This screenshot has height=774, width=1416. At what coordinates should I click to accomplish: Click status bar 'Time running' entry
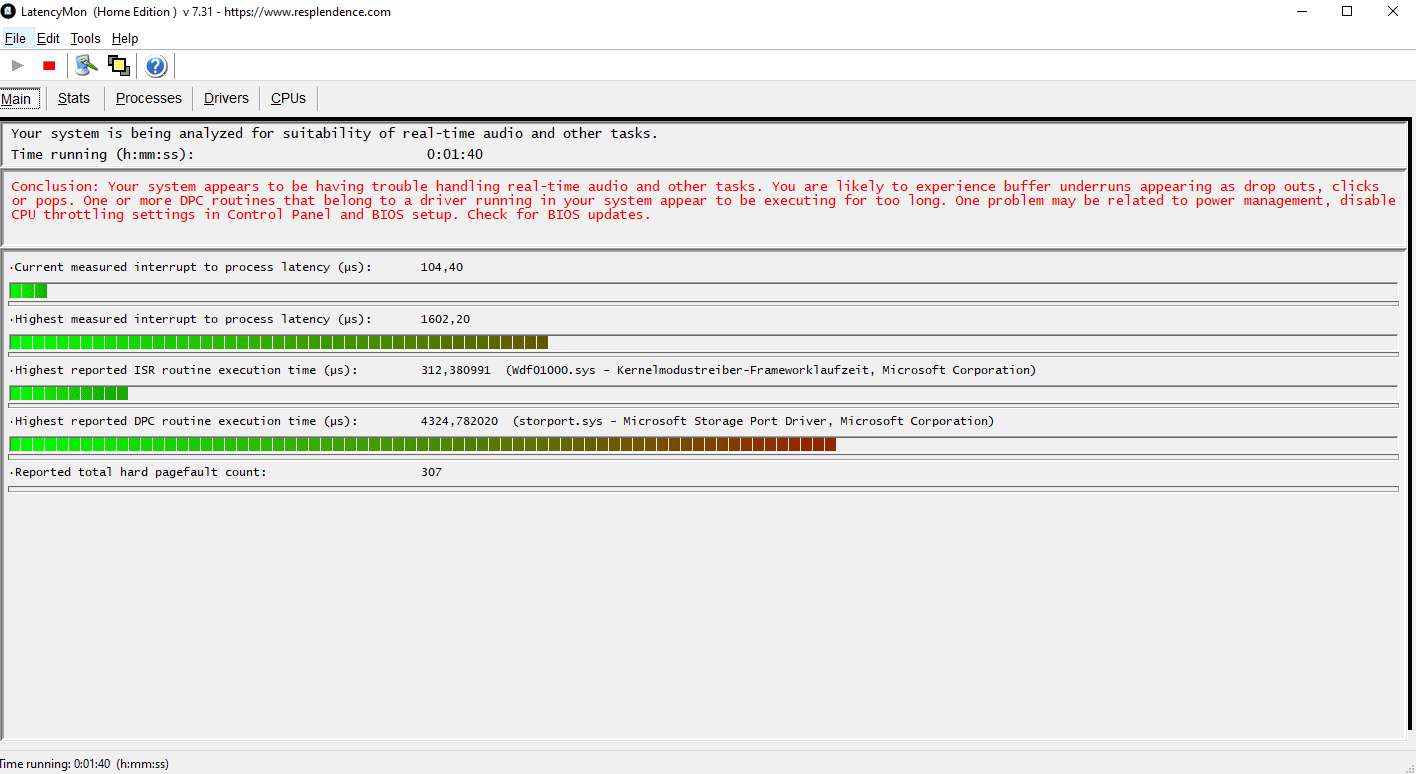pos(84,763)
